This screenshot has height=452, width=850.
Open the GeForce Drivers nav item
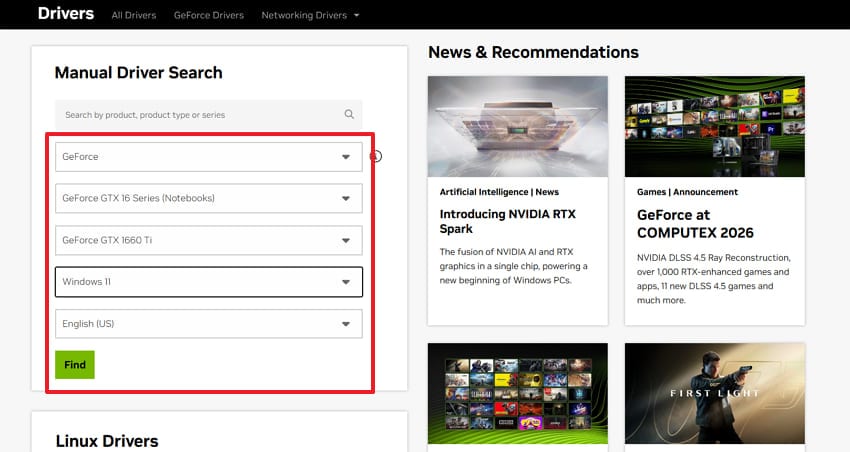coord(209,15)
